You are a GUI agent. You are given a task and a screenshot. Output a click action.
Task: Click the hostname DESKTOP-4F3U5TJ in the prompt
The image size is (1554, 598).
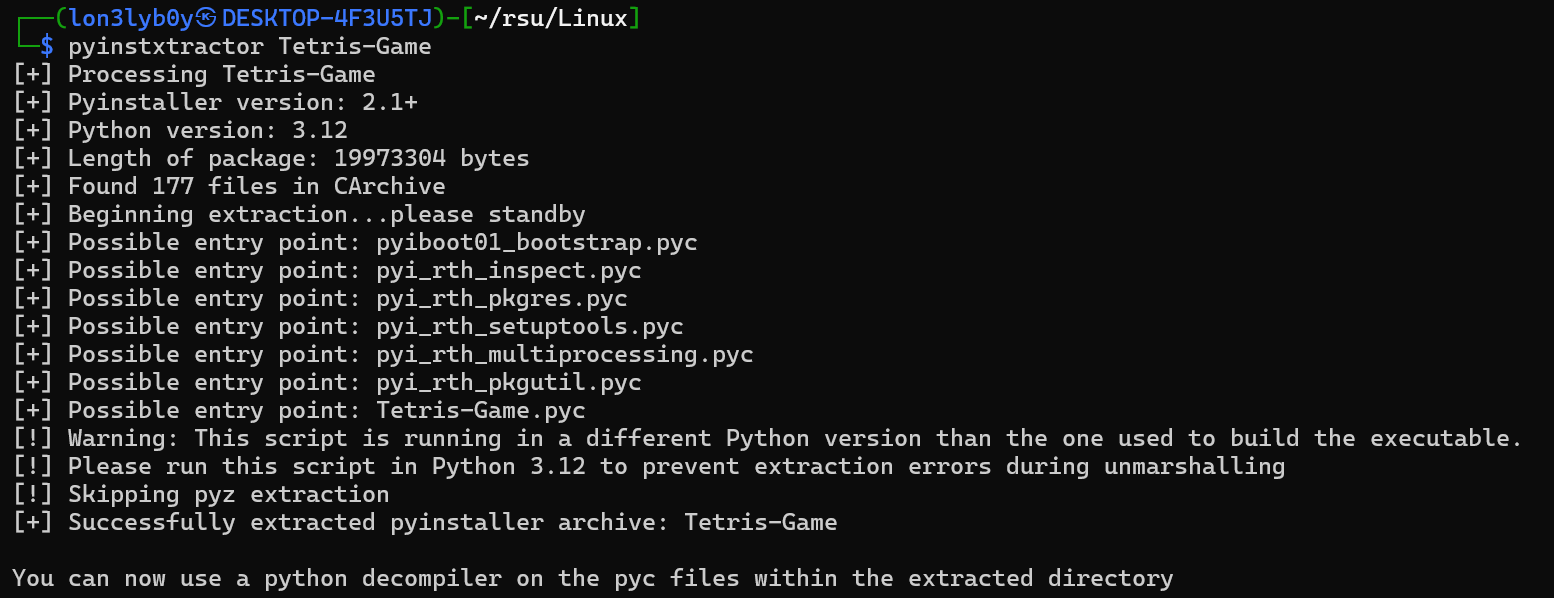[326, 18]
